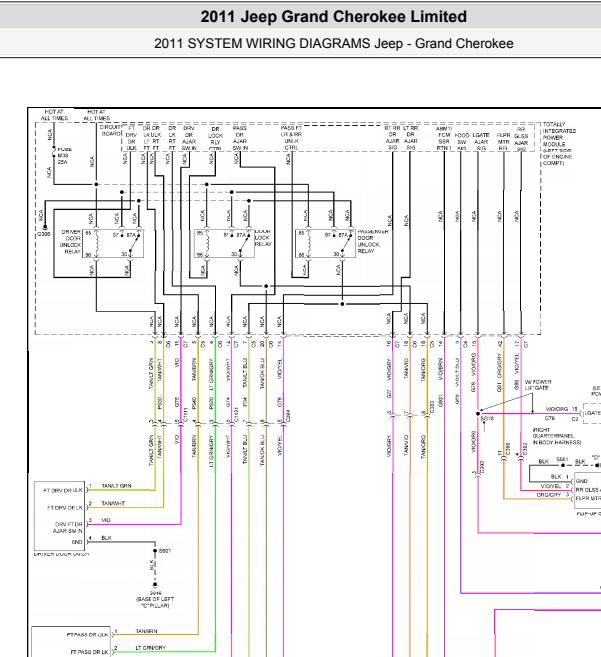The image size is (601, 657).
Task: Click the horizontal 'VIO/ORG' label beside pin 15
Action: click(x=557, y=409)
